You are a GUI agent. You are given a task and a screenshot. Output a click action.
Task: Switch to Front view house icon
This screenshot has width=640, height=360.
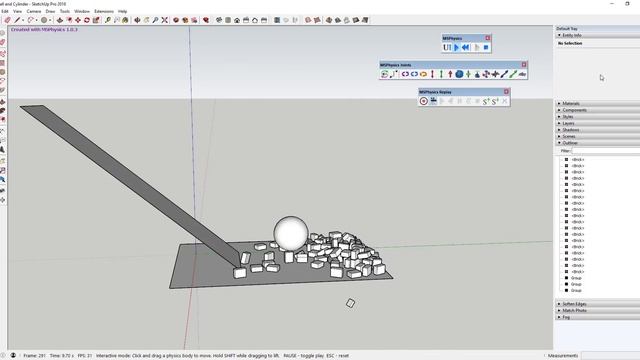point(237,20)
